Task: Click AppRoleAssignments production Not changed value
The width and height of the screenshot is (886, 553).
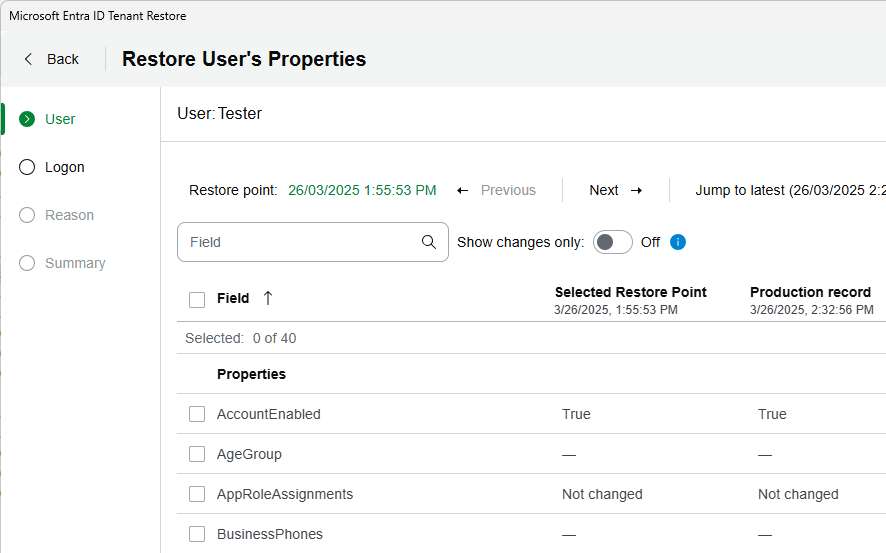Action: coord(798,494)
